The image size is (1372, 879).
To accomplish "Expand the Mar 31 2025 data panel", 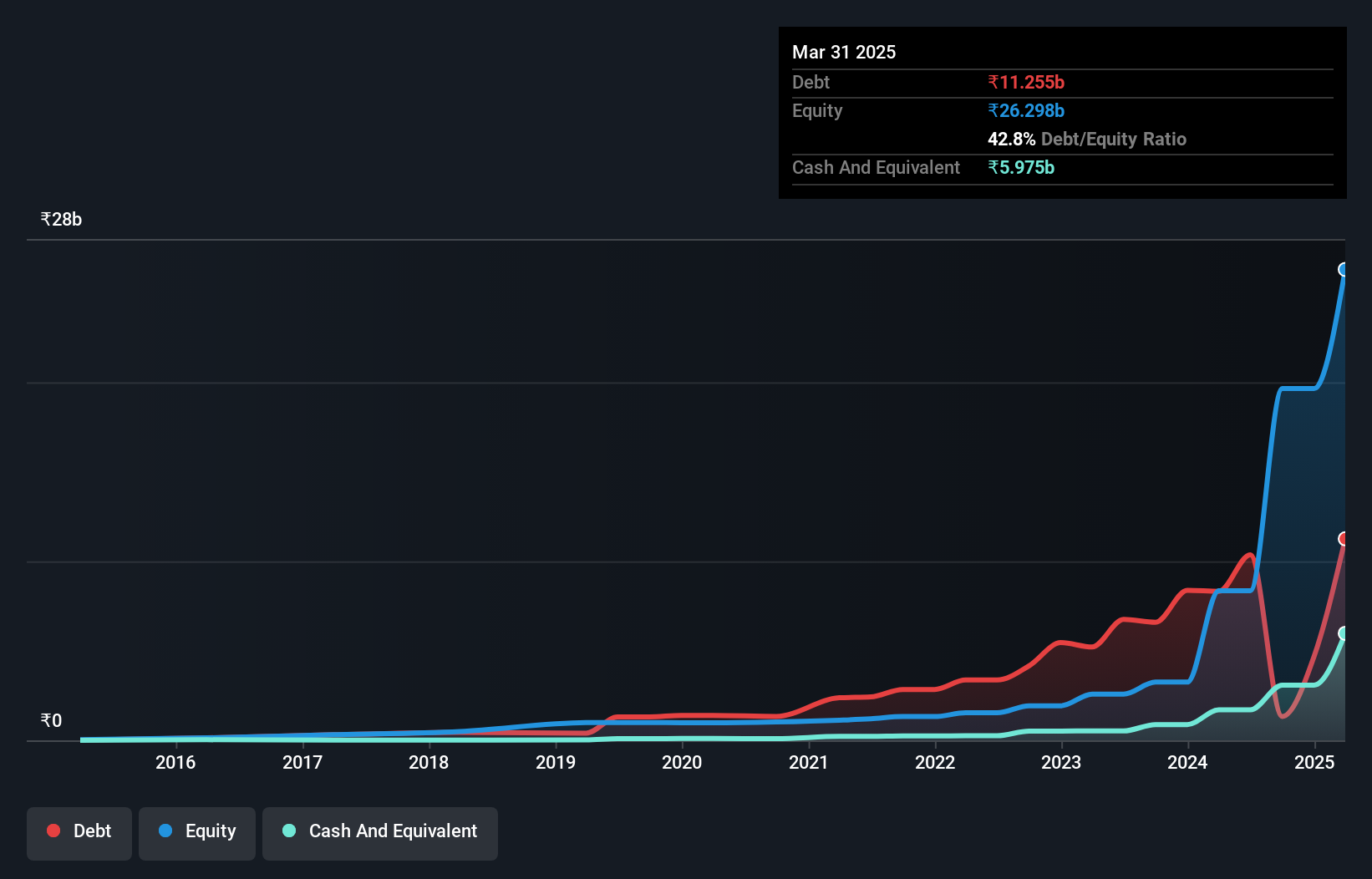I will (844, 52).
